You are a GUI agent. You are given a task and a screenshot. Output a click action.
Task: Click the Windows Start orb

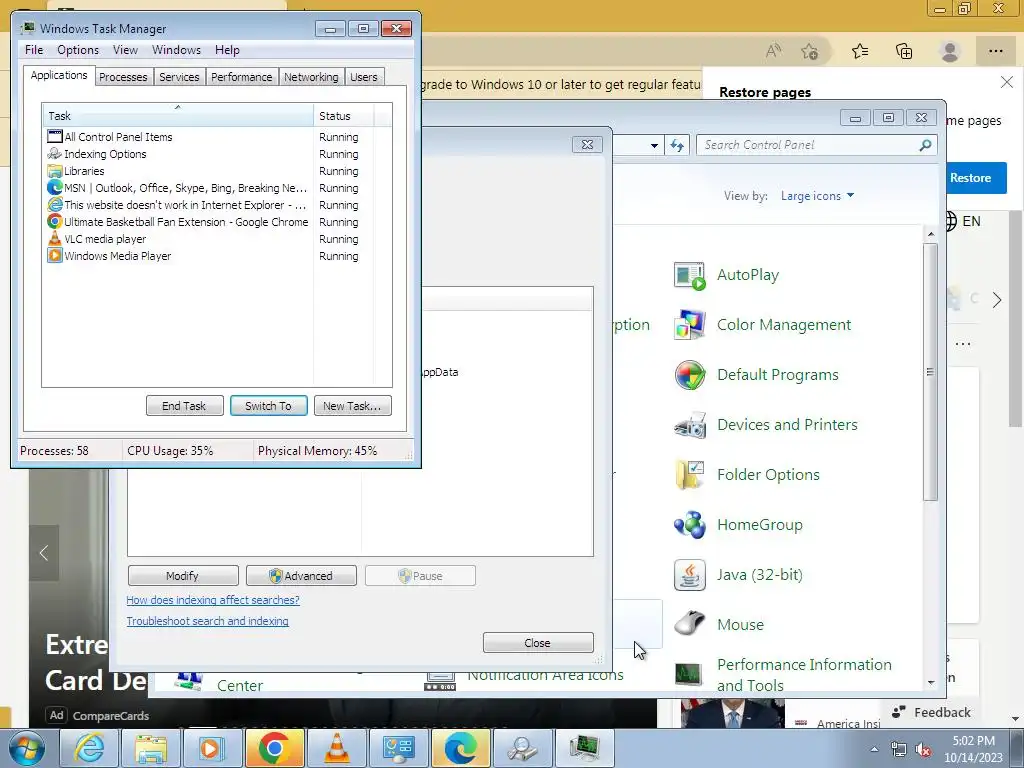click(26, 748)
